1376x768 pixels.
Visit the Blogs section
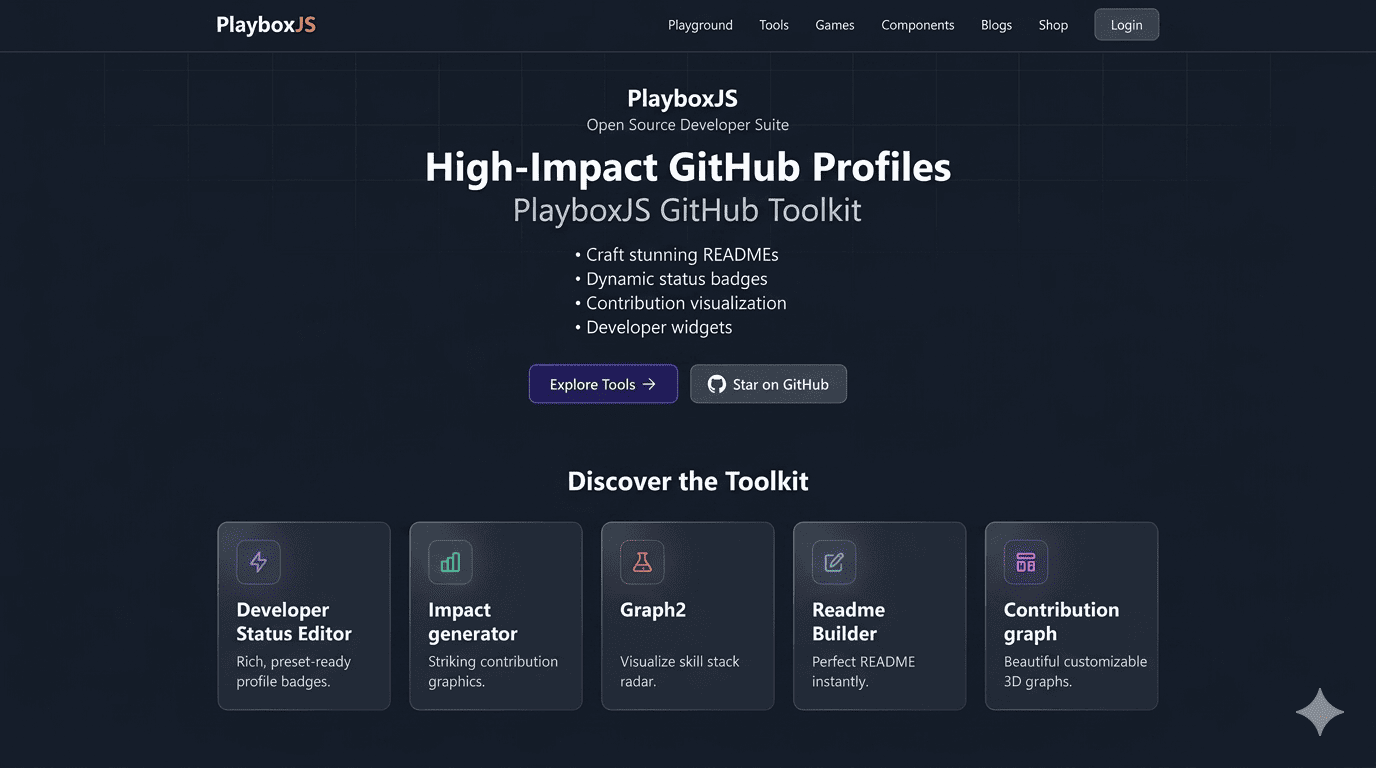tap(996, 24)
